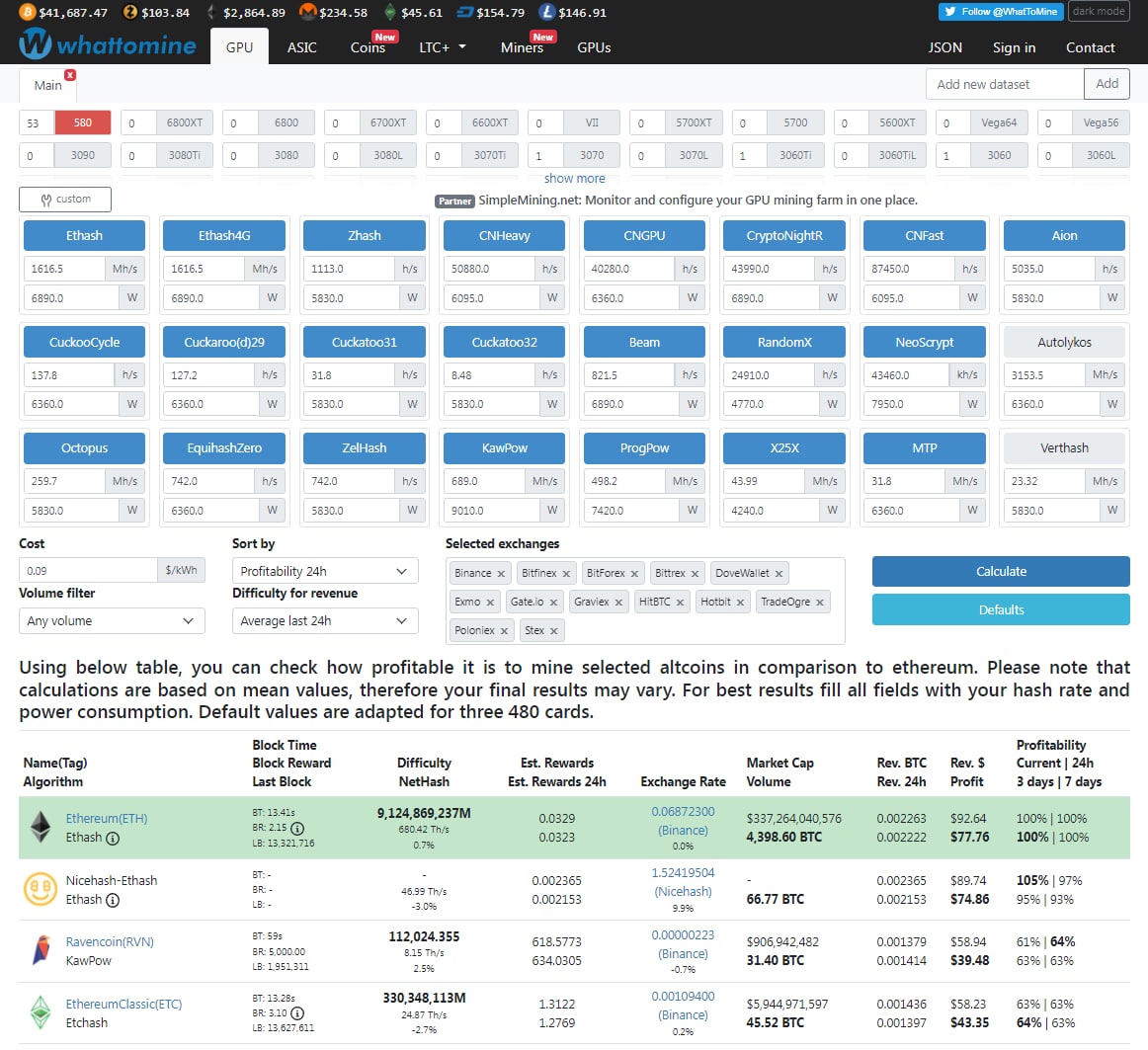Click info icon next to Ethereum Ethash algorithm

coord(113,839)
